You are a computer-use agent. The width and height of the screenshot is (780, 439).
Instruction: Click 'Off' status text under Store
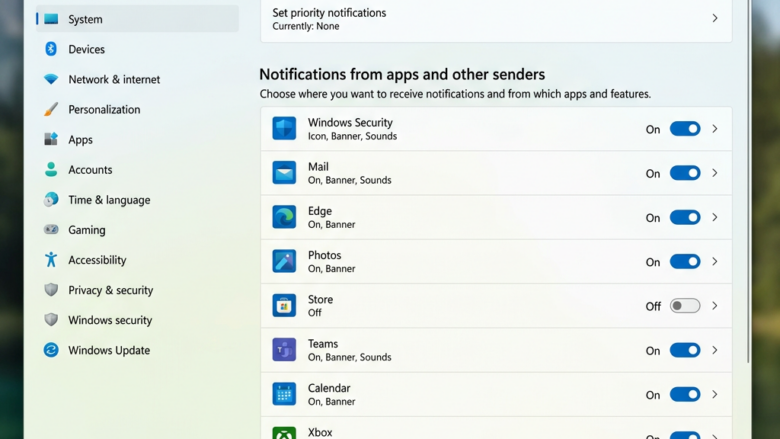click(x=314, y=313)
